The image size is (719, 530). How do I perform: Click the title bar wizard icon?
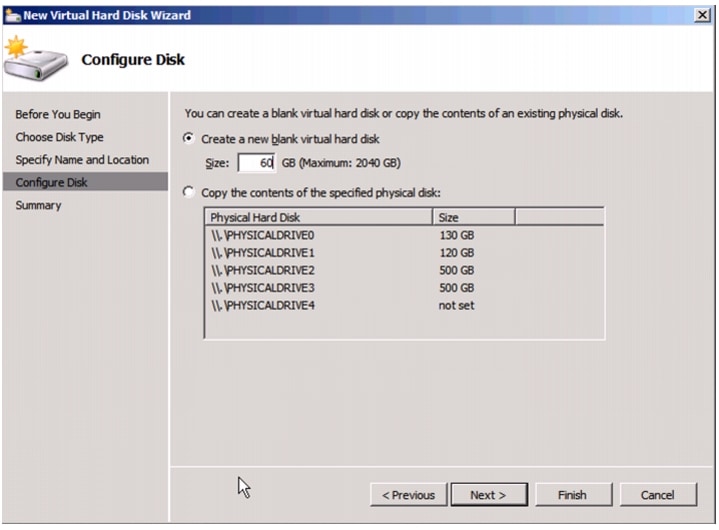pyautogui.click(x=13, y=15)
